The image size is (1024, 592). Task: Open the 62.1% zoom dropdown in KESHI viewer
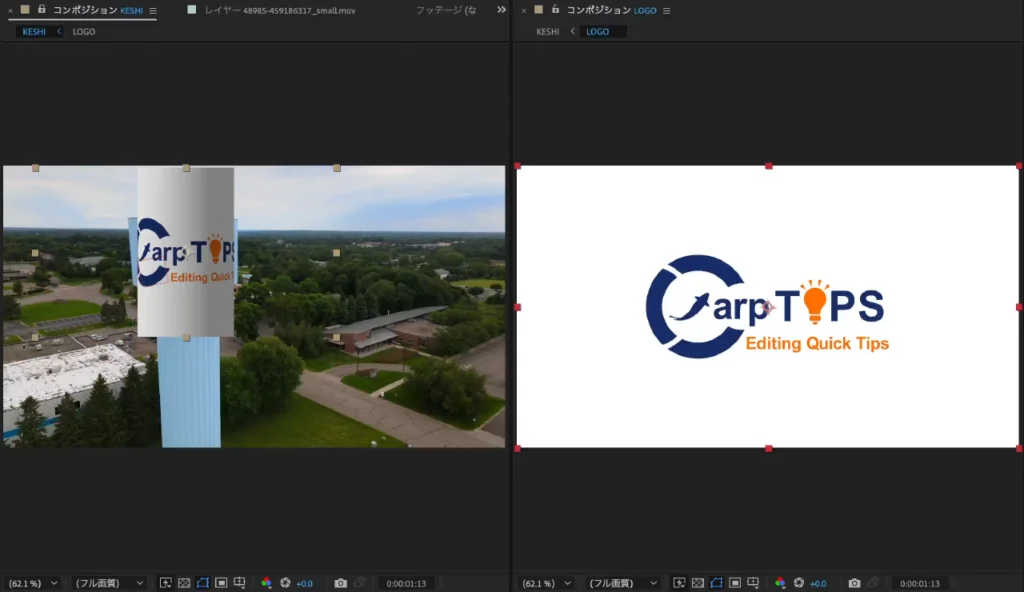pos(33,583)
